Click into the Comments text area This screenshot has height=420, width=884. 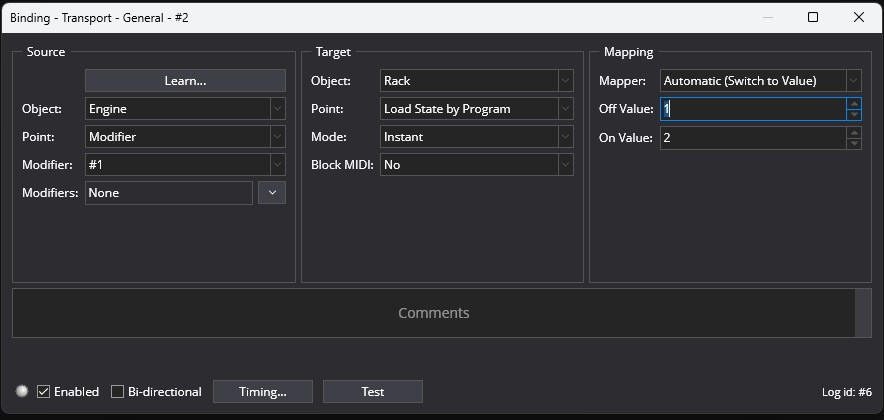coord(434,313)
